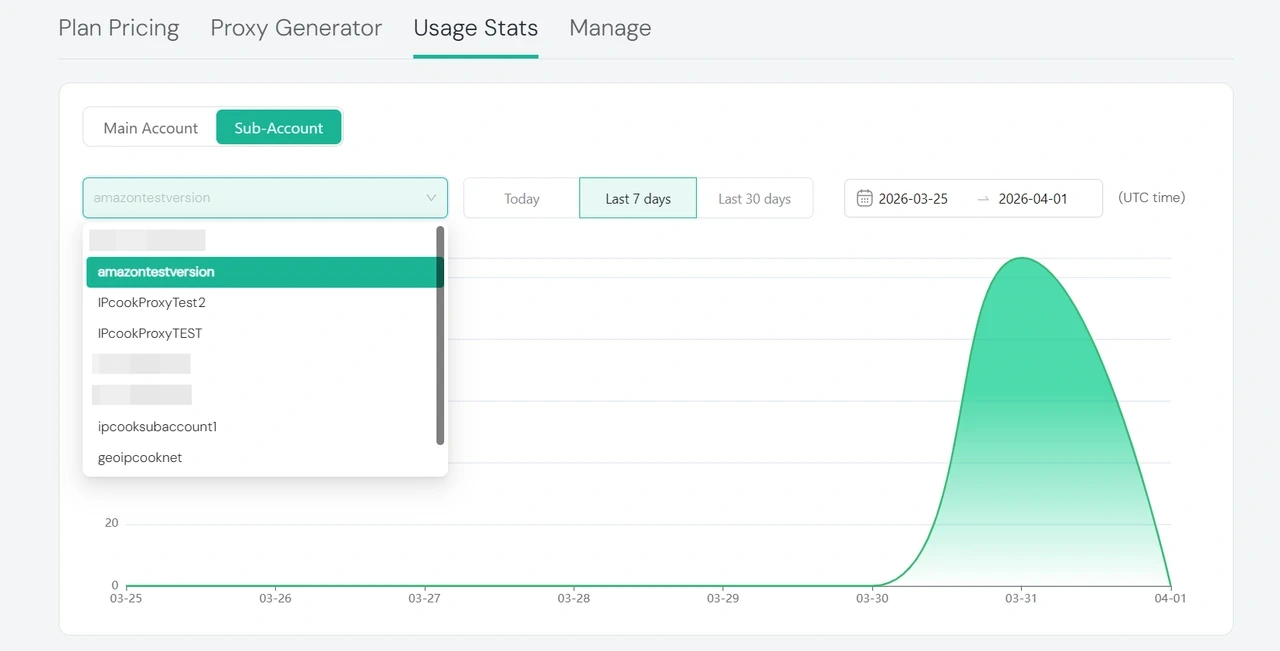Click the Last 7 days button

click(x=637, y=198)
